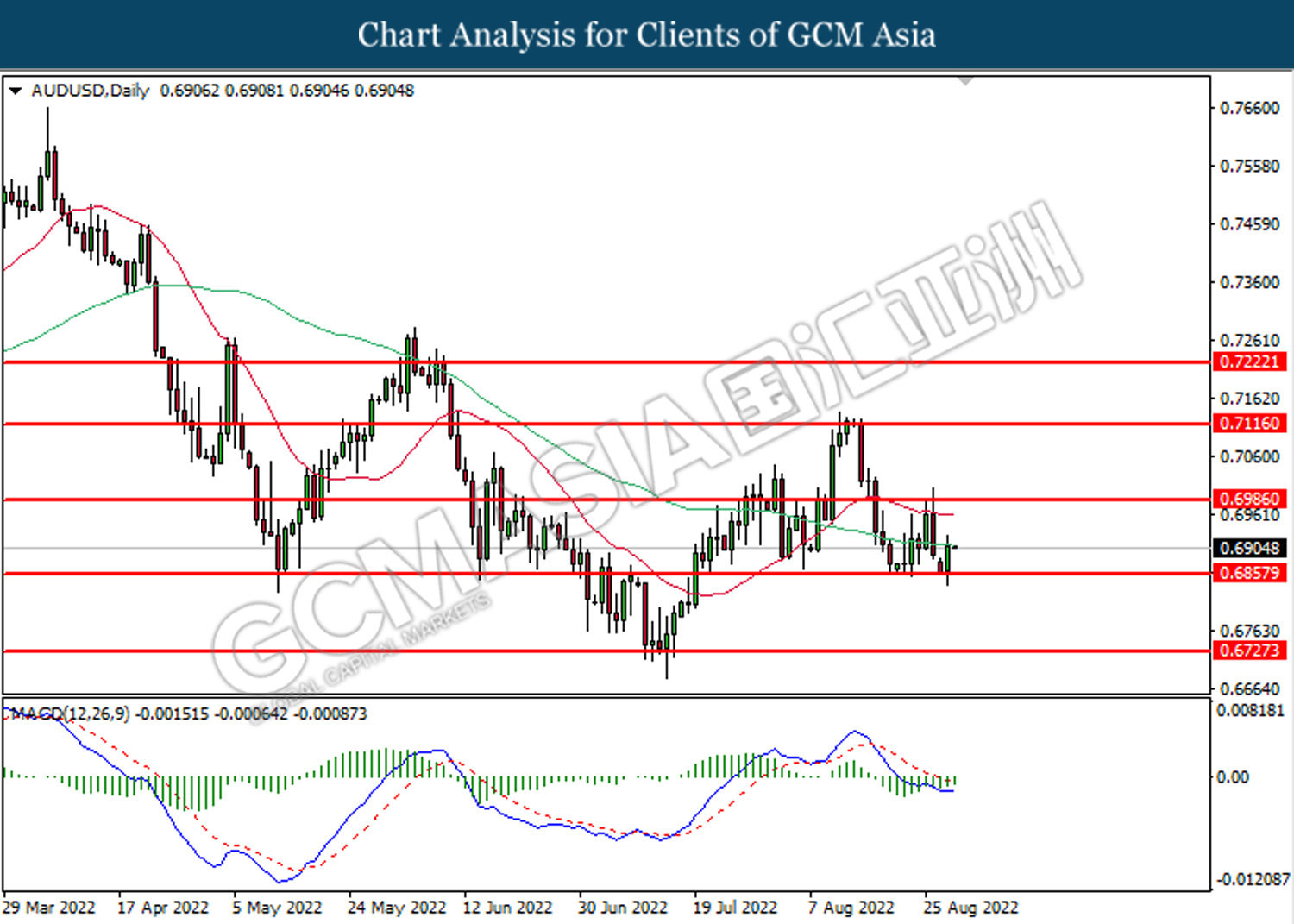Click the 0.66640 price axis label
Image resolution: width=1294 pixels, height=924 pixels.
click(x=1249, y=689)
